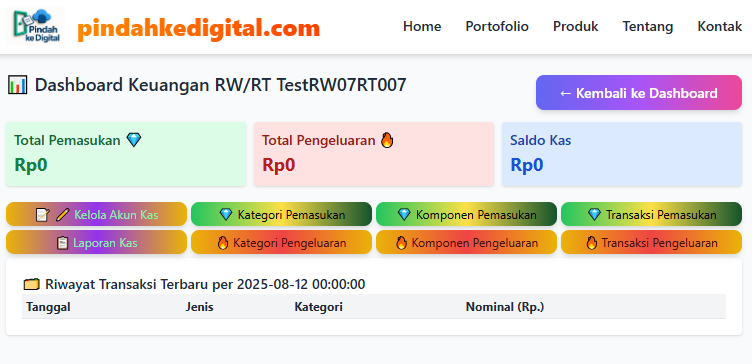Click the fire icon on Transaksi Pengeluaran
This screenshot has width=752, height=364.
pyautogui.click(x=592, y=243)
